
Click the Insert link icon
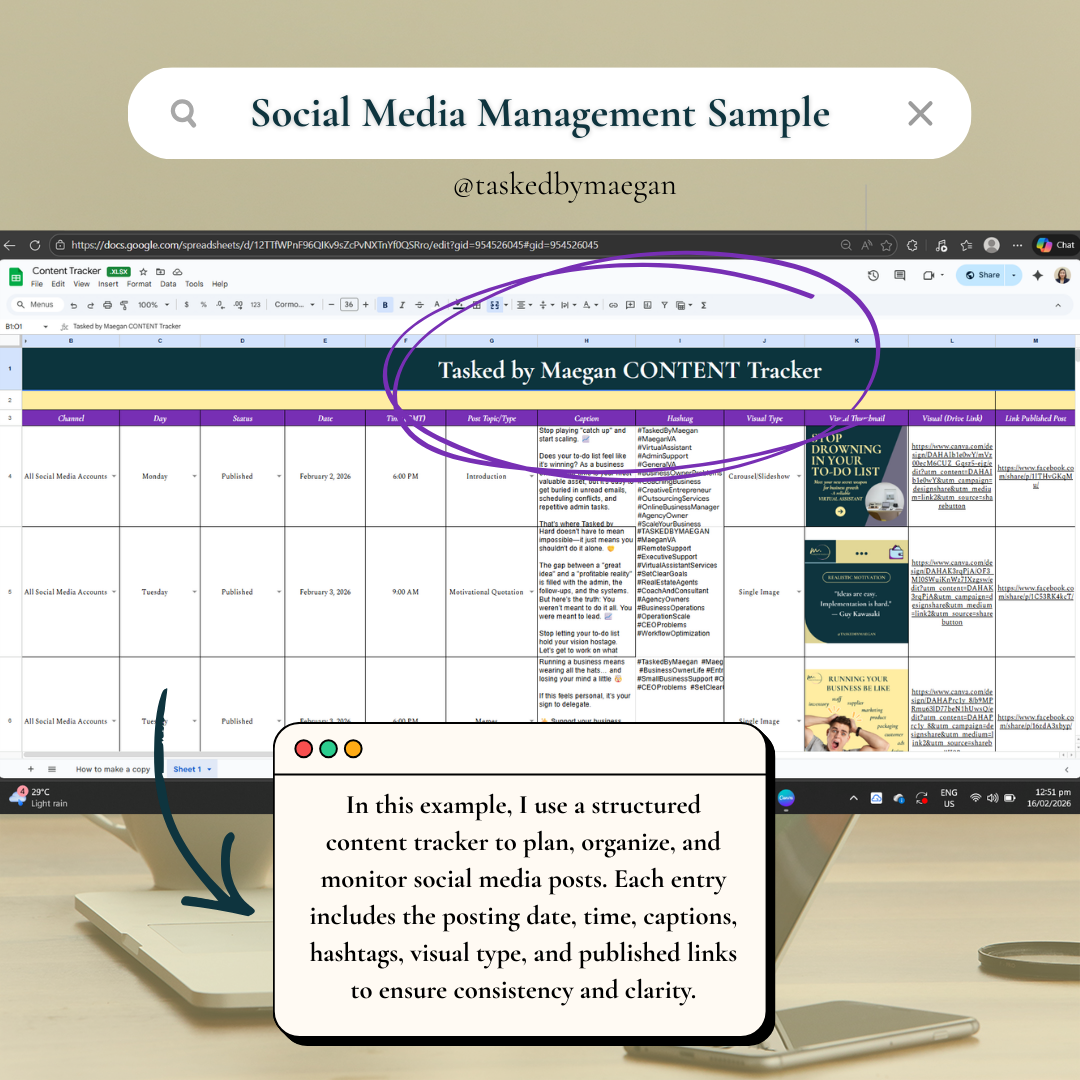coord(614,305)
